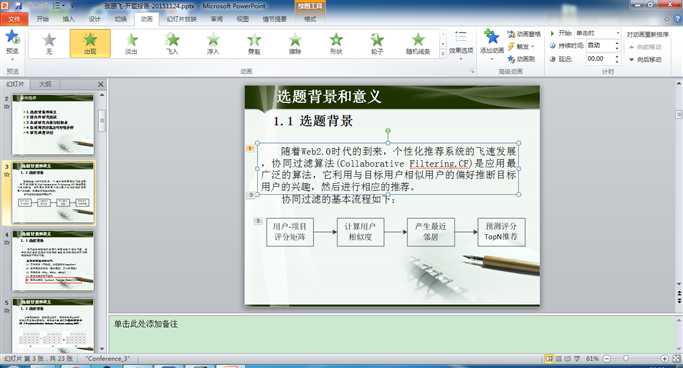This screenshot has width=683, height=368.
Task: Switch to the 视图 (View) tab
Action: (x=243, y=19)
